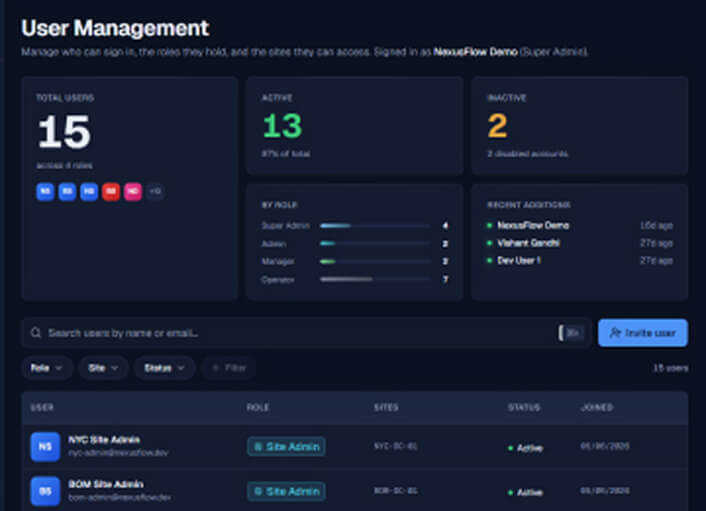Click the Super Admin role bar
The image size is (706, 511).
[x=375, y=226]
